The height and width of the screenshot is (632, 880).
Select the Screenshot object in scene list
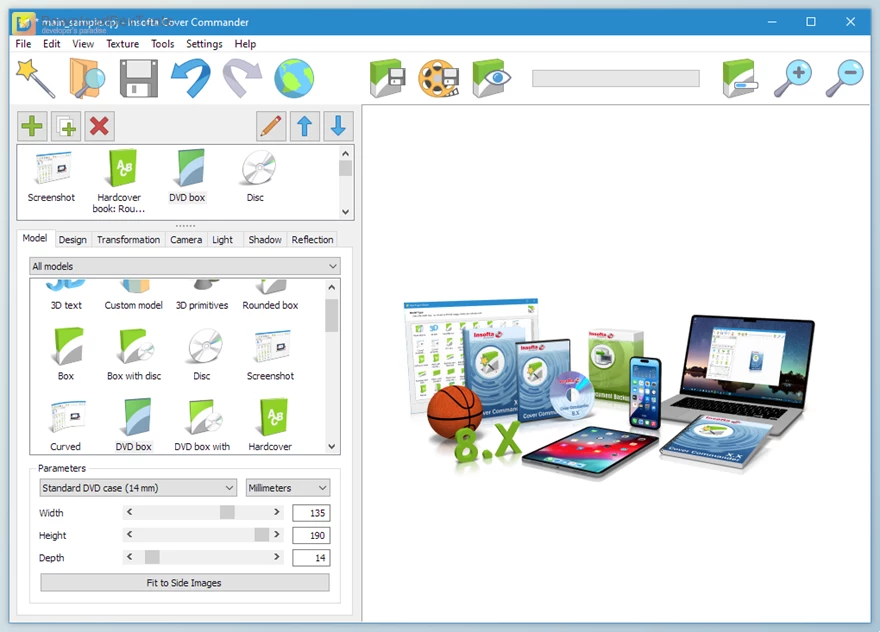coord(51,177)
